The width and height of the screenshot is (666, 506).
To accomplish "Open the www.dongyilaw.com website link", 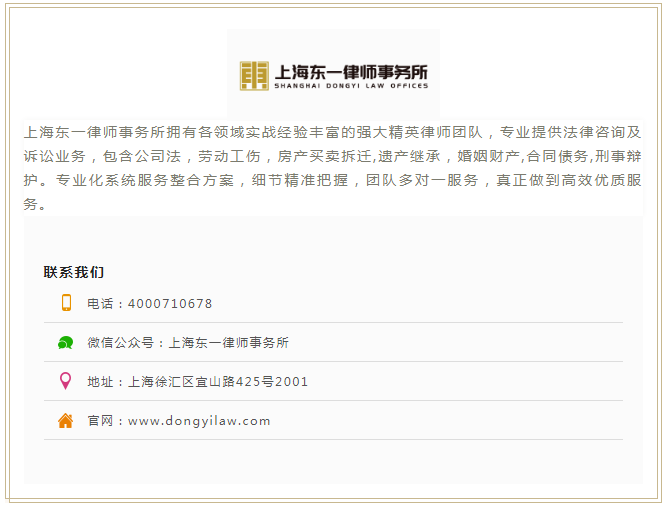I will (199, 421).
